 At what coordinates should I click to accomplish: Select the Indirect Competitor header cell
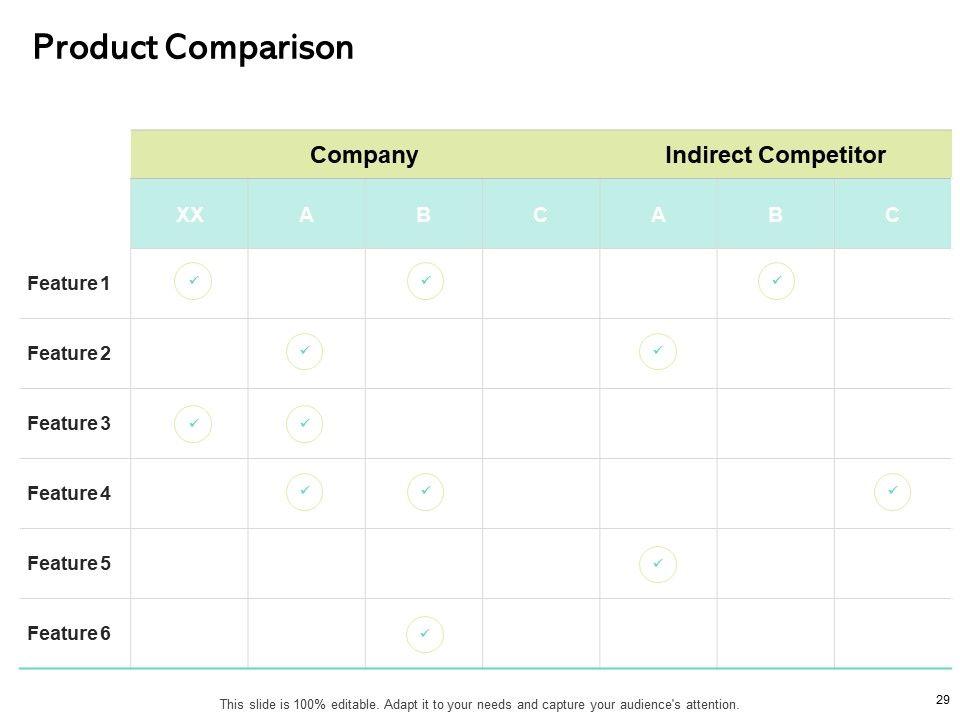[775, 155]
